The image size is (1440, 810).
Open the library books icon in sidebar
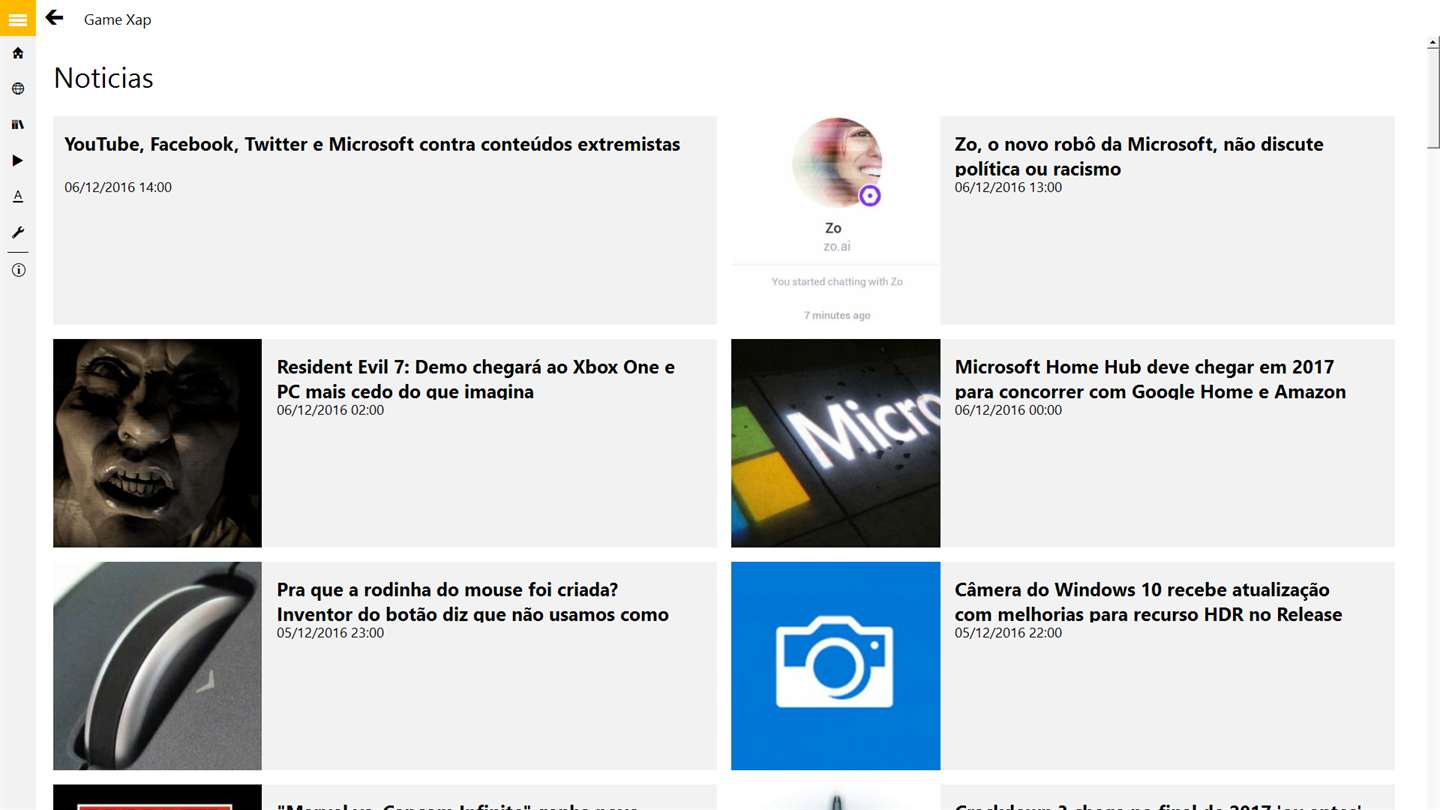[x=18, y=125]
